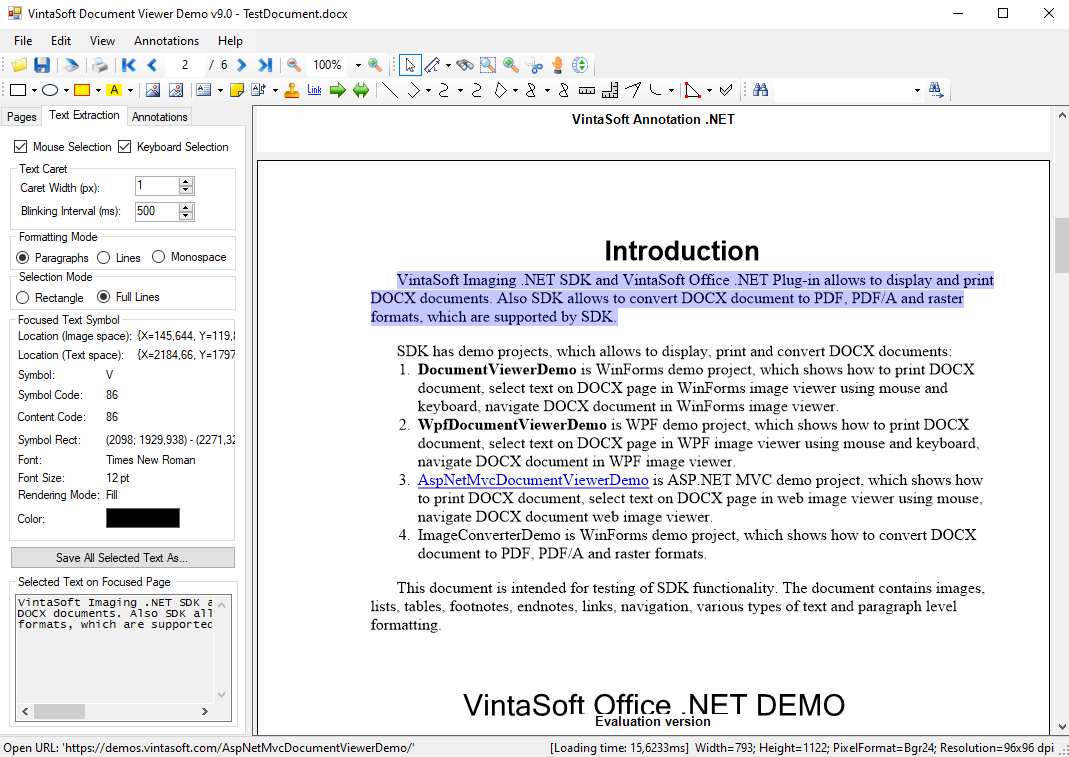Screen dimensions: 1069x757
Task: Select the straight line annotation tool
Action: (x=390, y=90)
